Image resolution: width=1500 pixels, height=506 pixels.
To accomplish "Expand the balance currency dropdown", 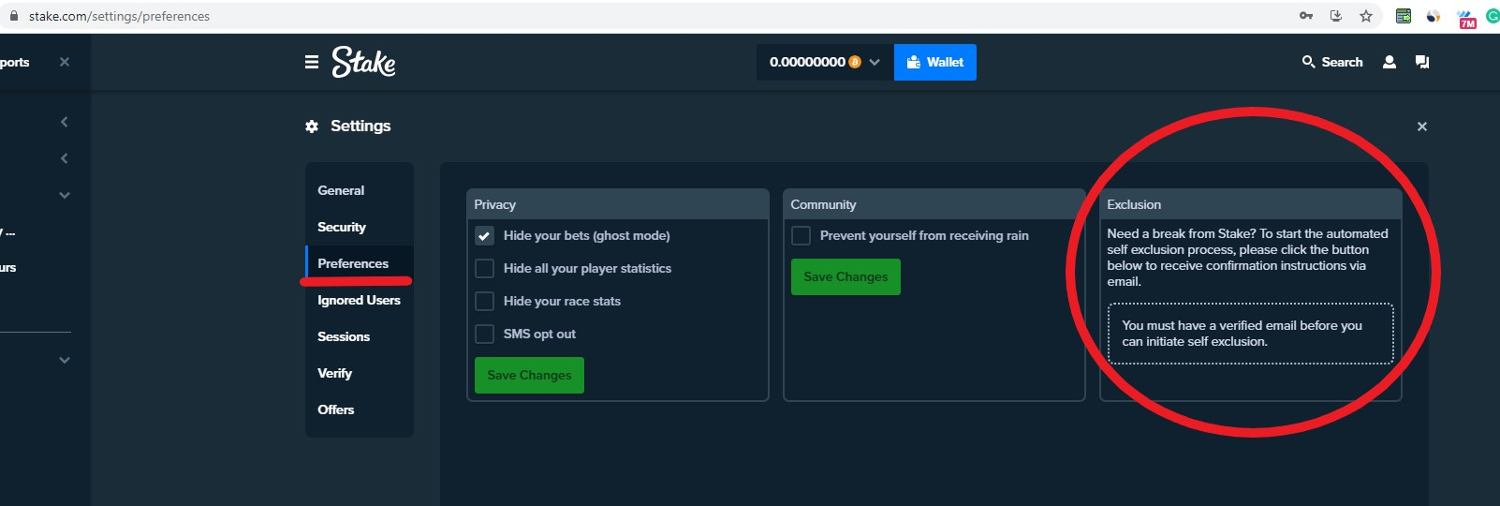I will [874, 62].
